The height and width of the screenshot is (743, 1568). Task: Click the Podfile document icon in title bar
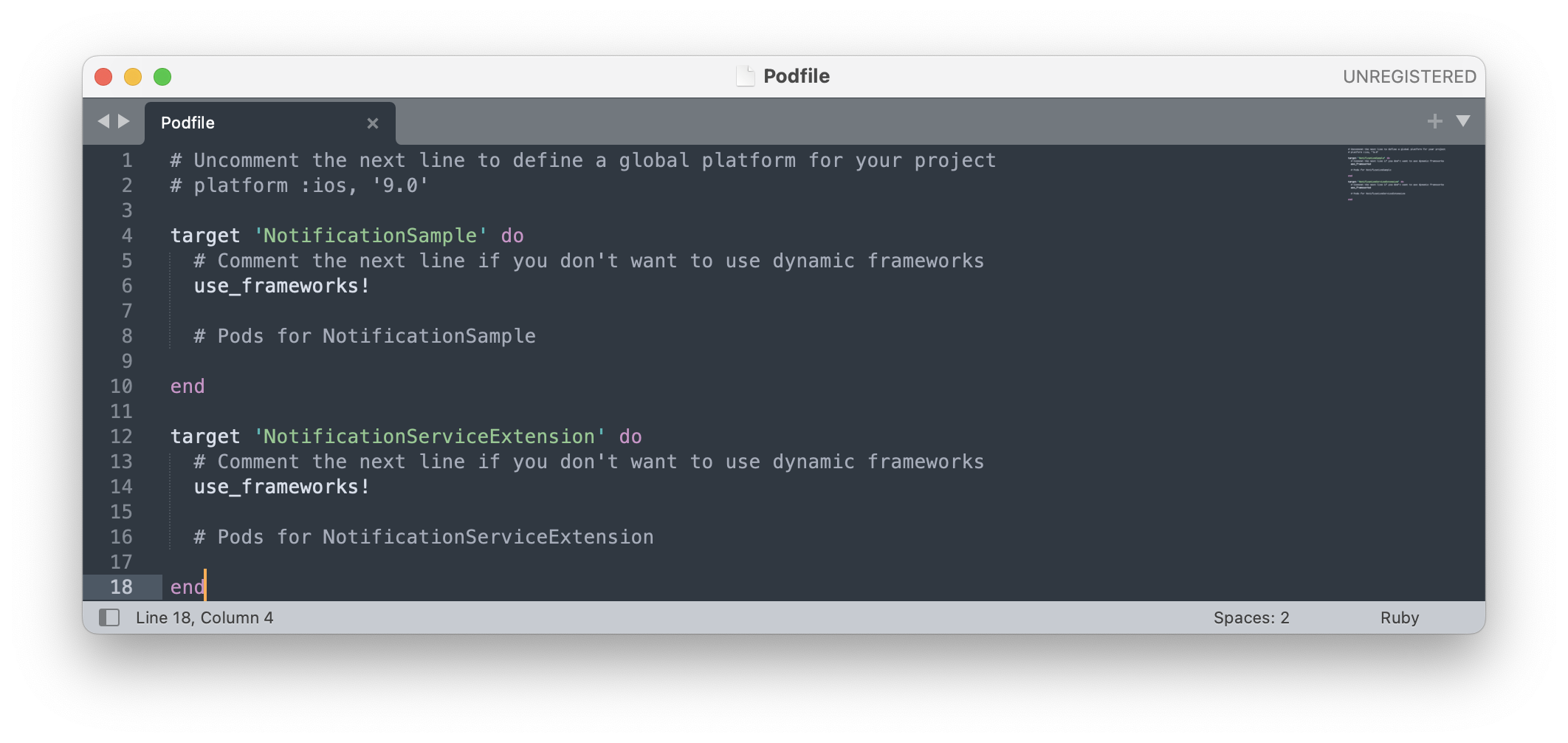746,76
